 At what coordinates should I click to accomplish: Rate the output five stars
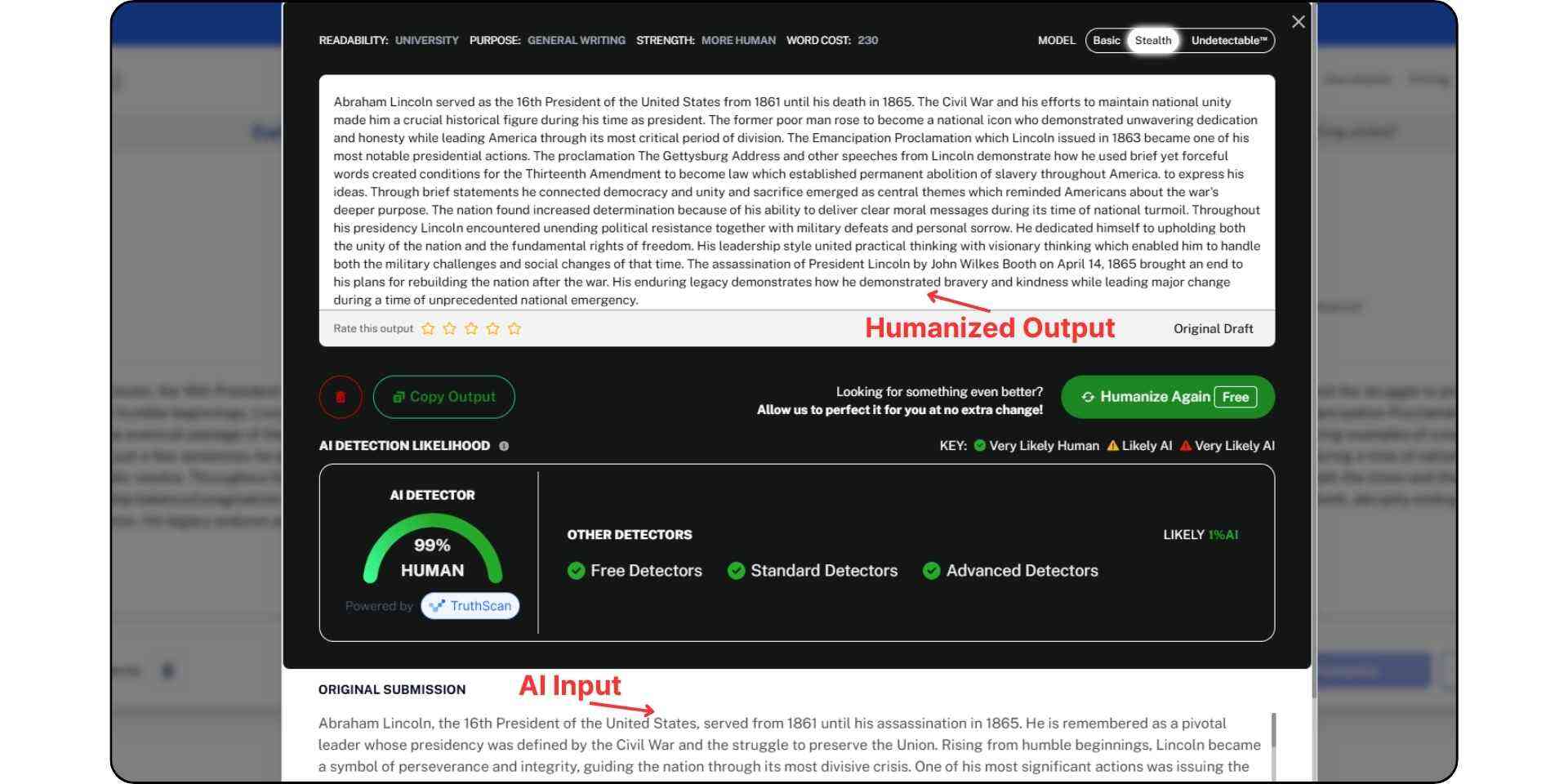514,328
